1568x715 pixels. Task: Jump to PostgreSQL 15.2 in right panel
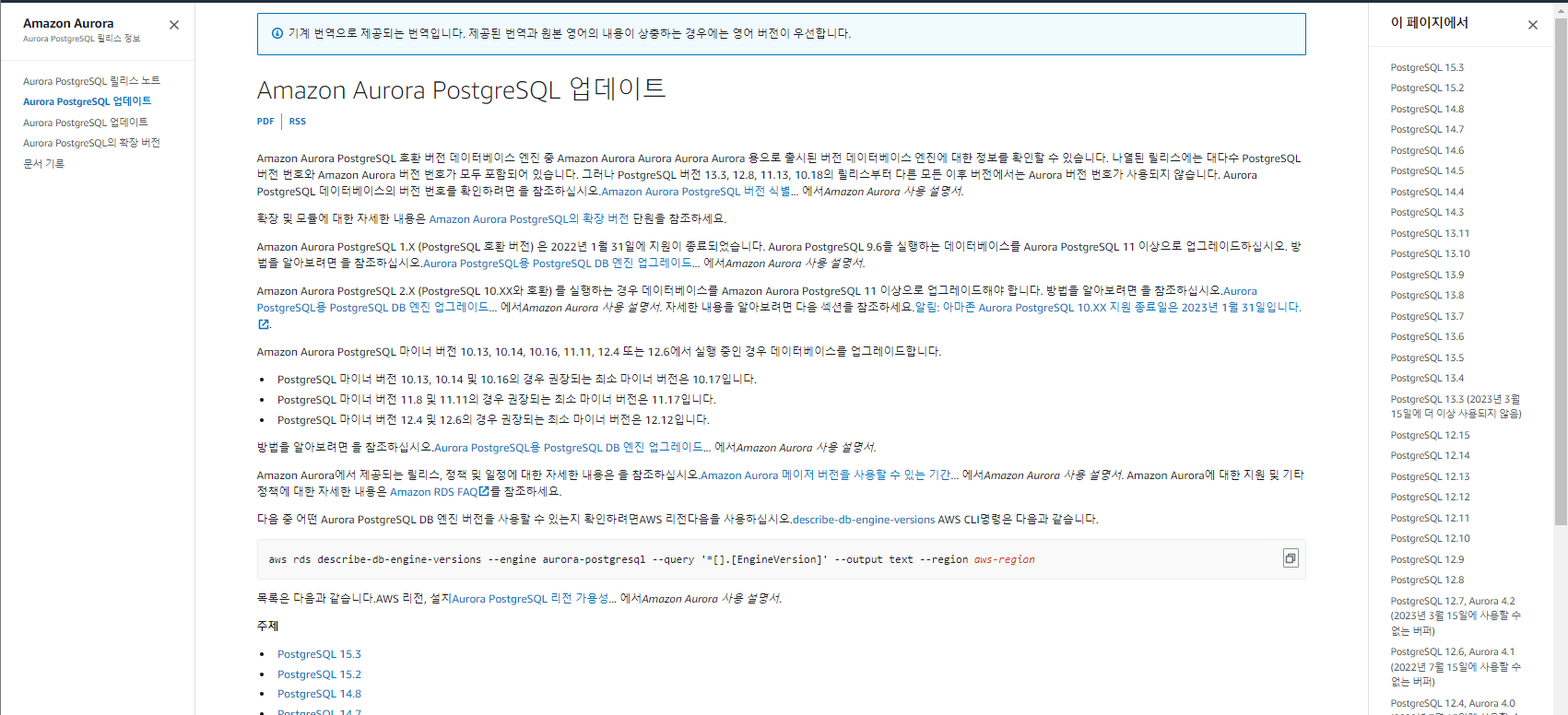point(1427,88)
